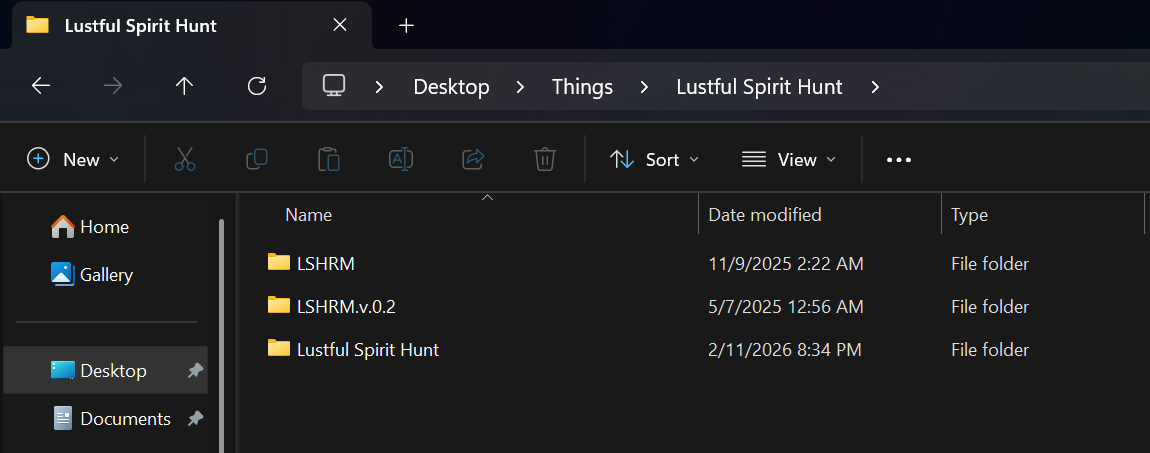This screenshot has height=453, width=1150.
Task: Click the Delete trash can icon
Action: [545, 159]
